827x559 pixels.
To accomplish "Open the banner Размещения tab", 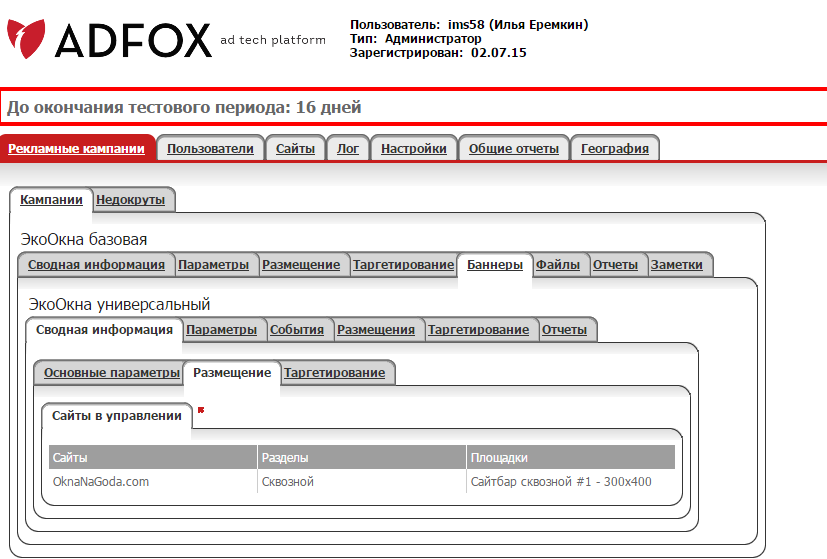I will coord(376,330).
